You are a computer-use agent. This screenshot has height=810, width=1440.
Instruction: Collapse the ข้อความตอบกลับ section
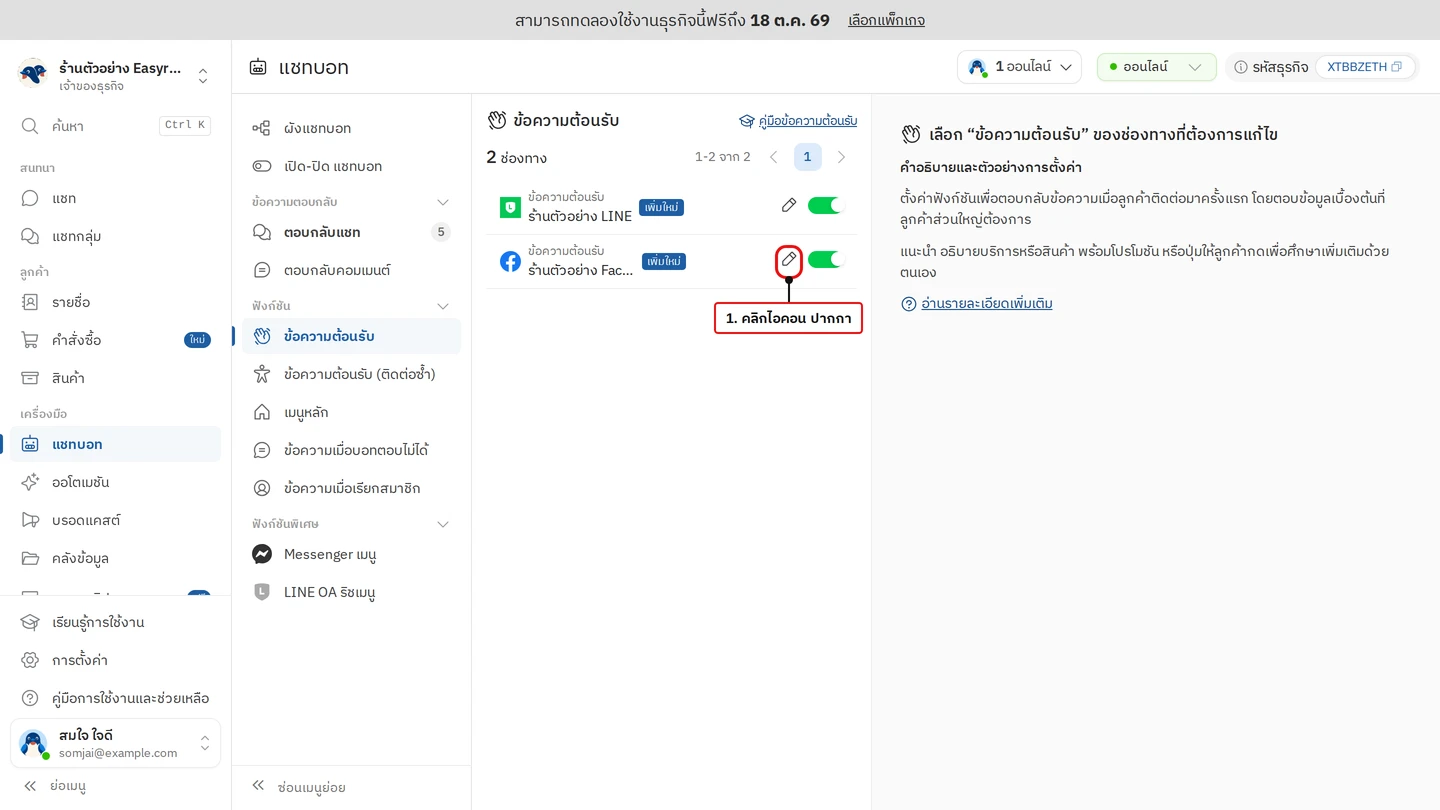[x=443, y=202]
